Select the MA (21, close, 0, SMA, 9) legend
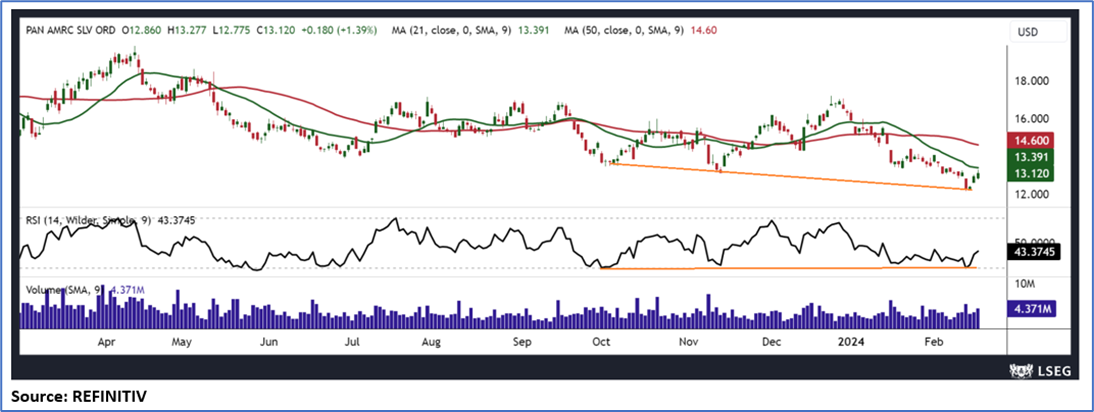 pyautogui.click(x=451, y=31)
